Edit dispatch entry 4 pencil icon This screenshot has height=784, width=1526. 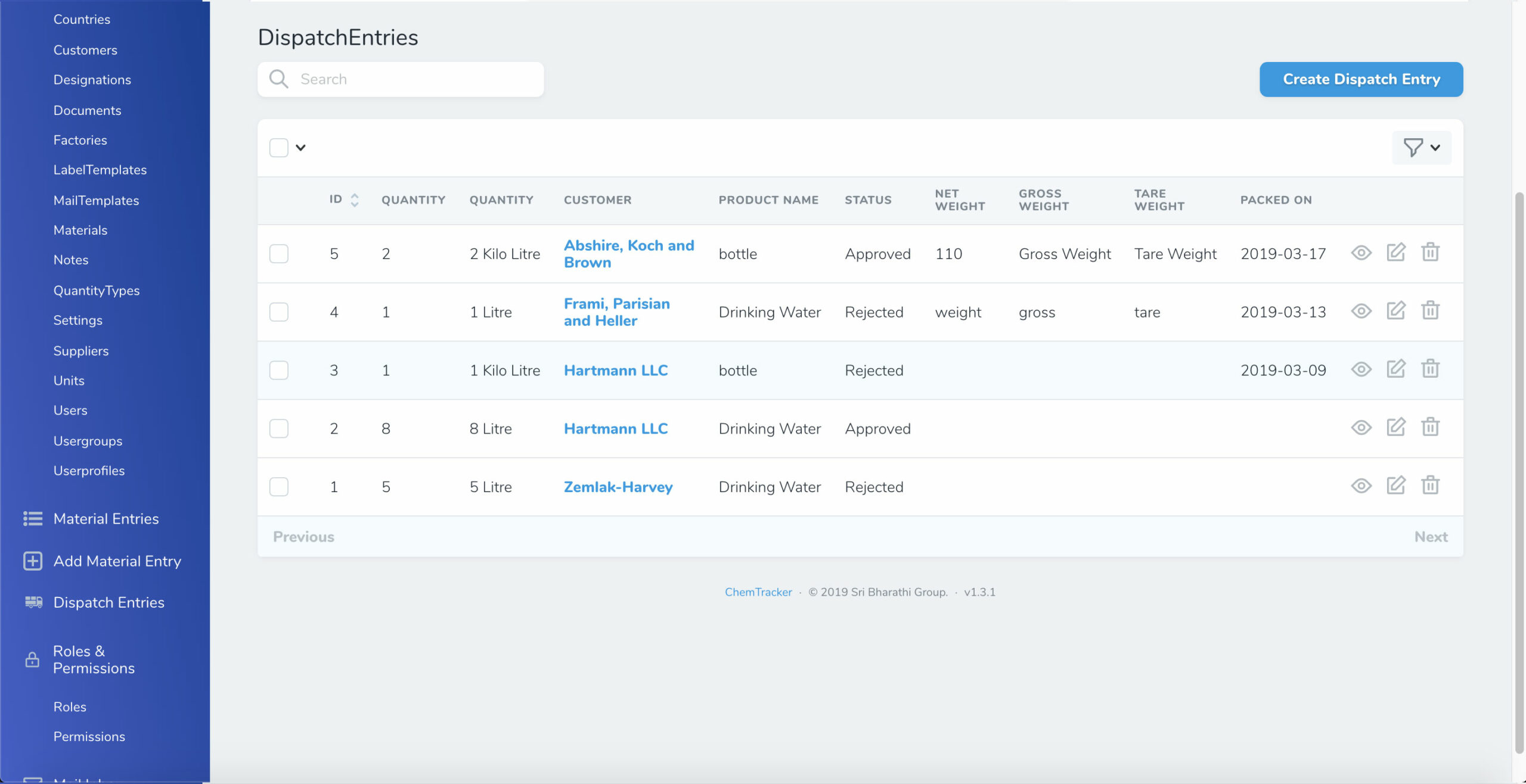[x=1395, y=311]
